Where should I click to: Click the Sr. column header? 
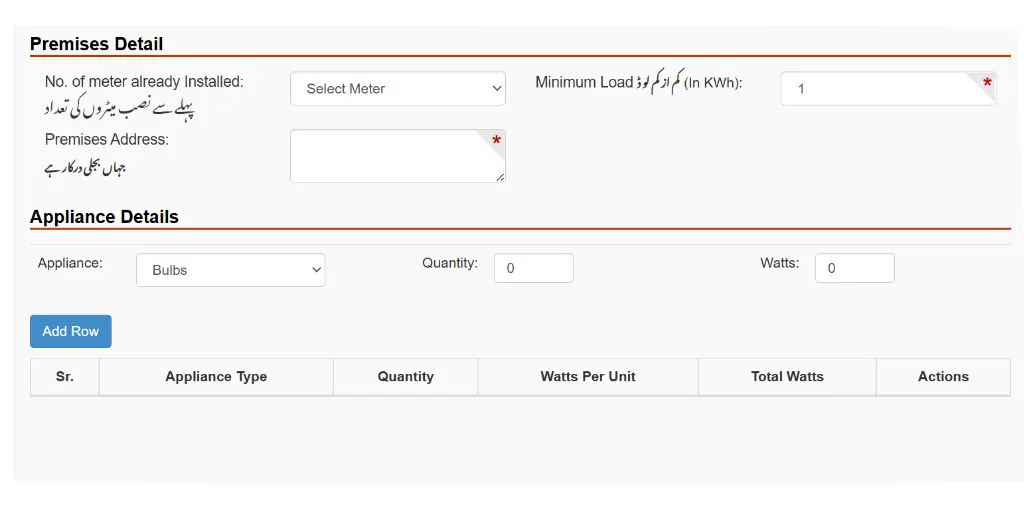point(65,376)
